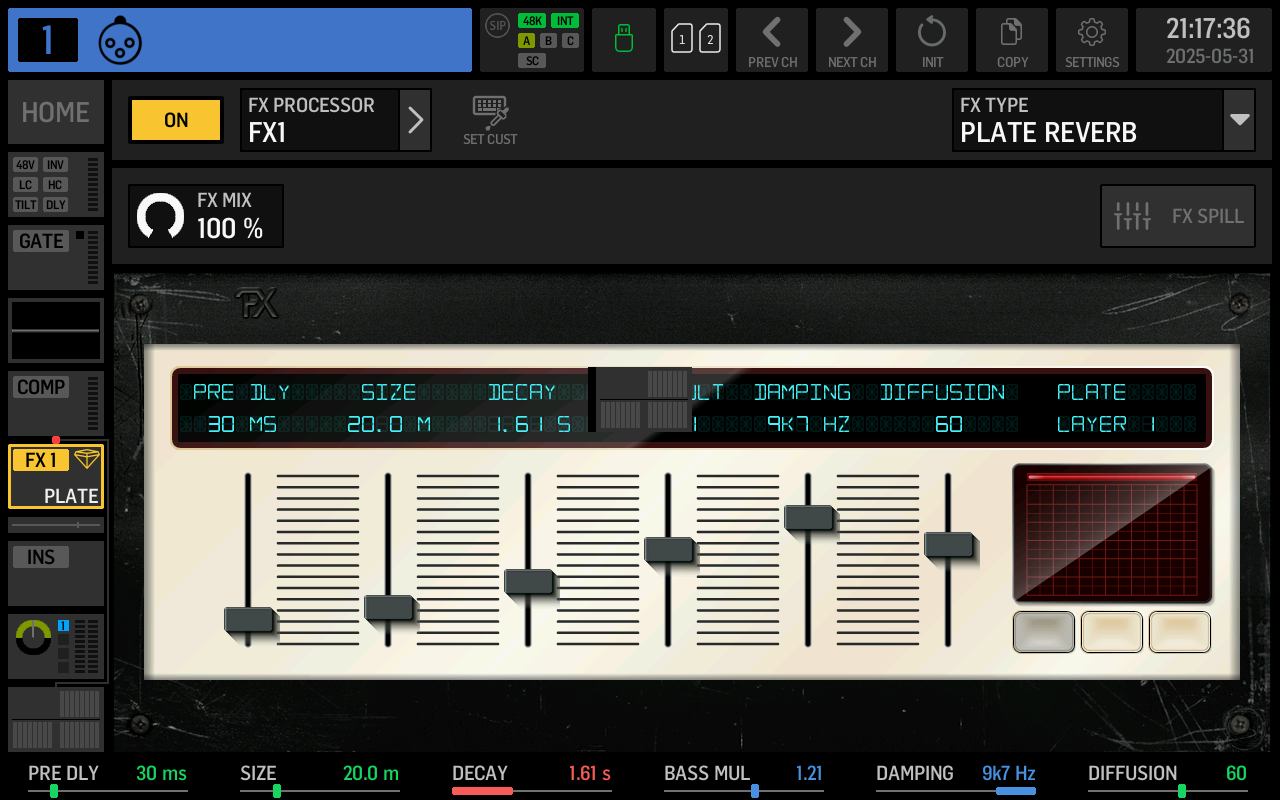Open the SET CUST keyboard assignment

[489, 118]
